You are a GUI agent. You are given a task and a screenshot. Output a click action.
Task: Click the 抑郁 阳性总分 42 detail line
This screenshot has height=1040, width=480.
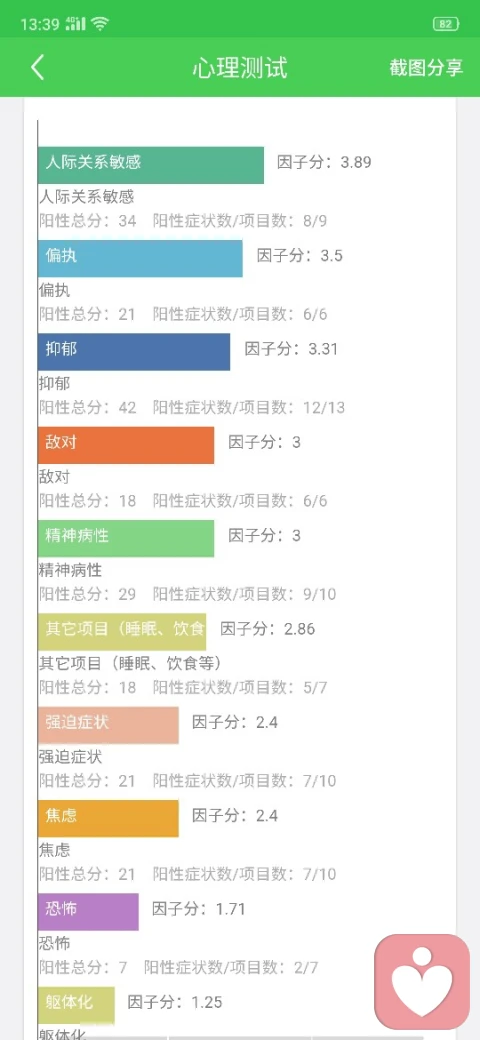(192, 407)
